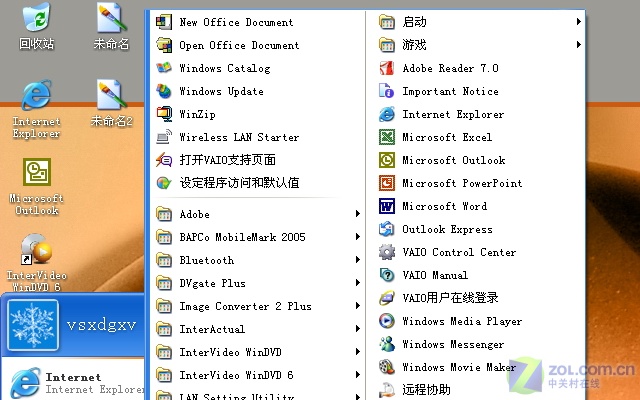Click the Windows Messenger icon
Image resolution: width=640 pixels, height=400 pixels.
[x=387, y=344]
